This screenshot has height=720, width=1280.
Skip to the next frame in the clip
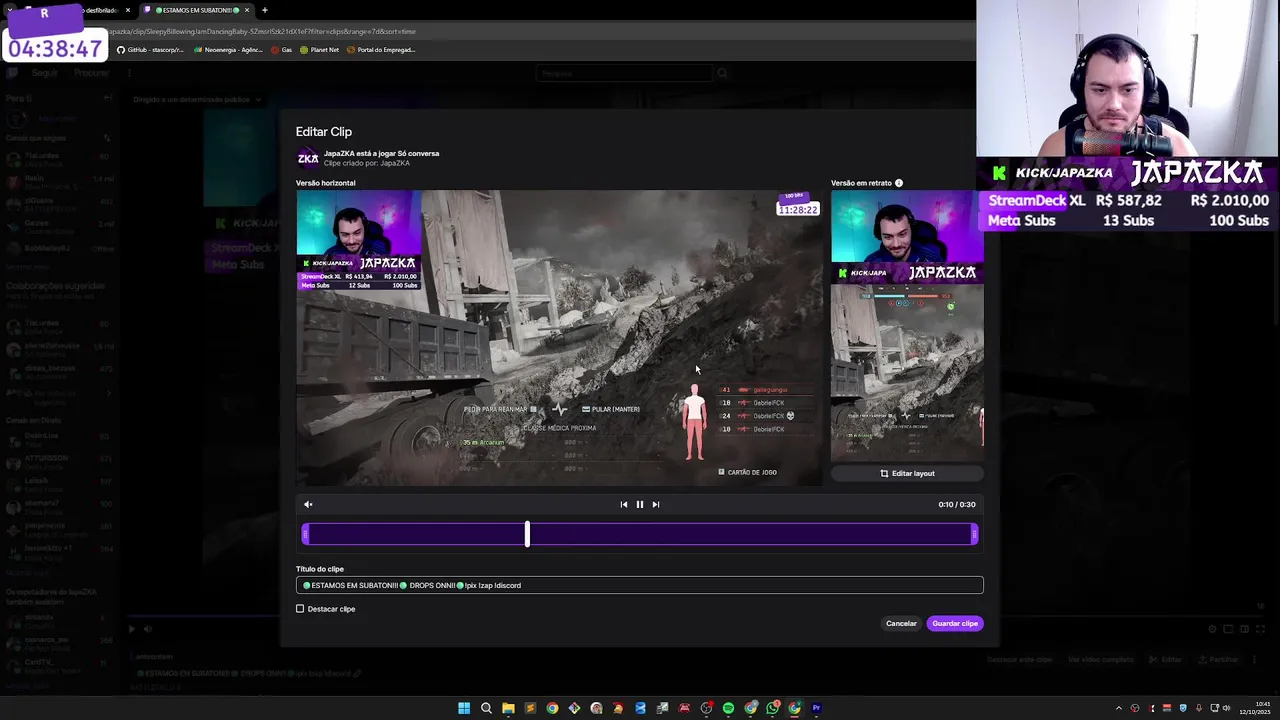tap(656, 504)
